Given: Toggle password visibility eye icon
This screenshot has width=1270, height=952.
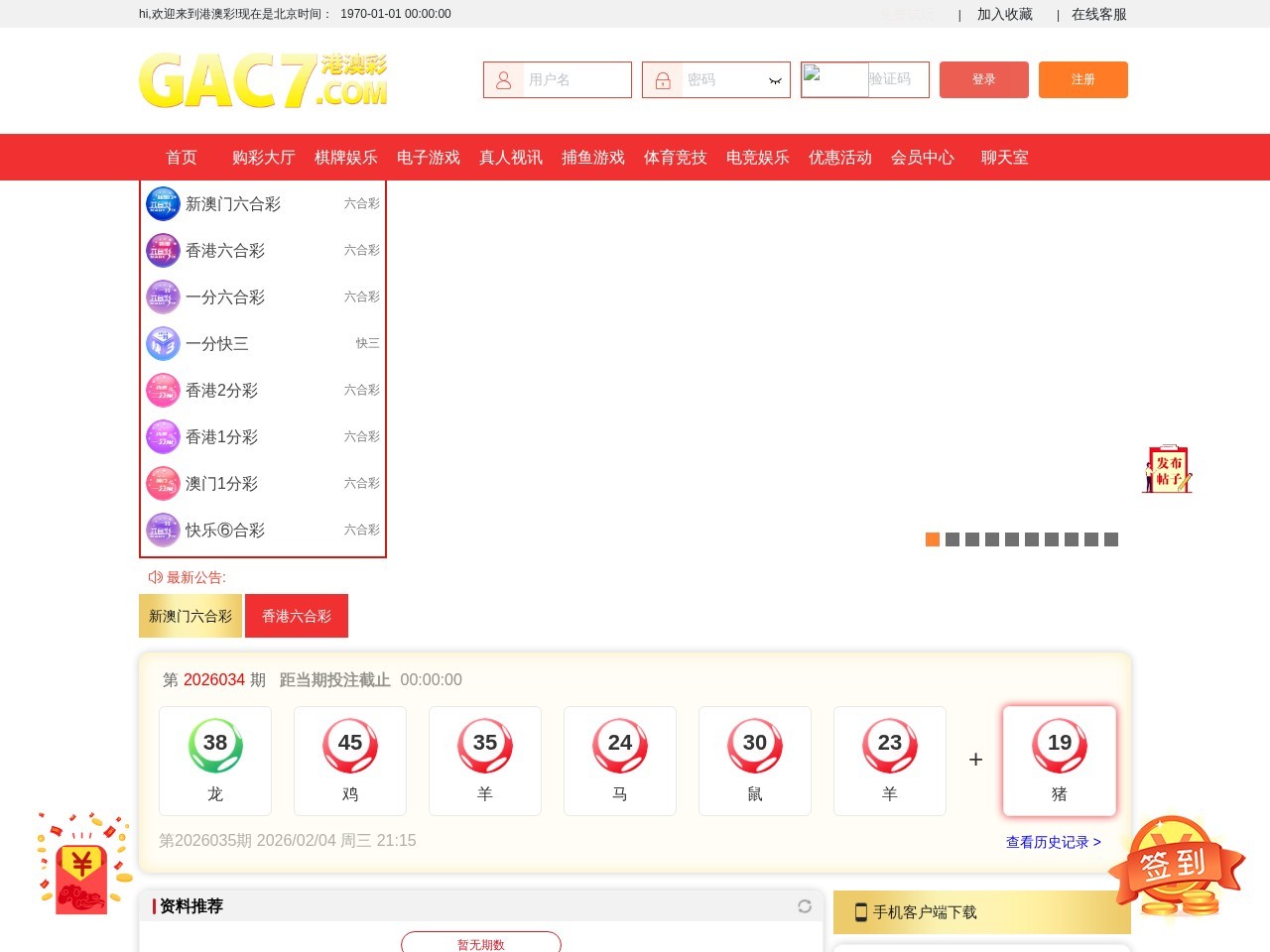Looking at the screenshot, I should [775, 80].
